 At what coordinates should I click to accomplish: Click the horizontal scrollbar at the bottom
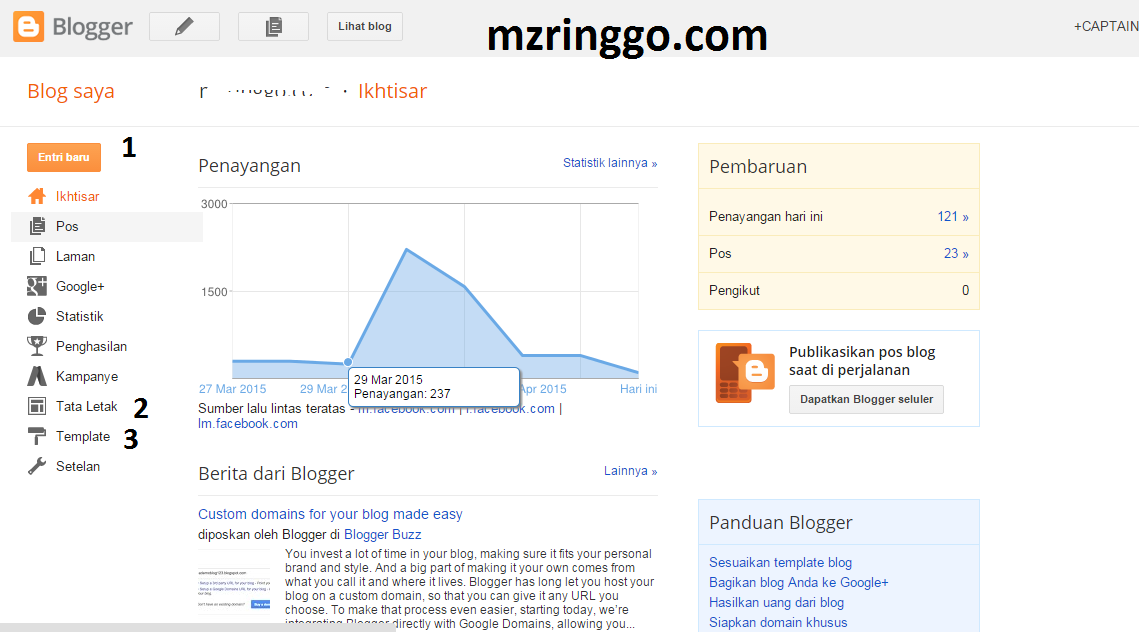198,627
